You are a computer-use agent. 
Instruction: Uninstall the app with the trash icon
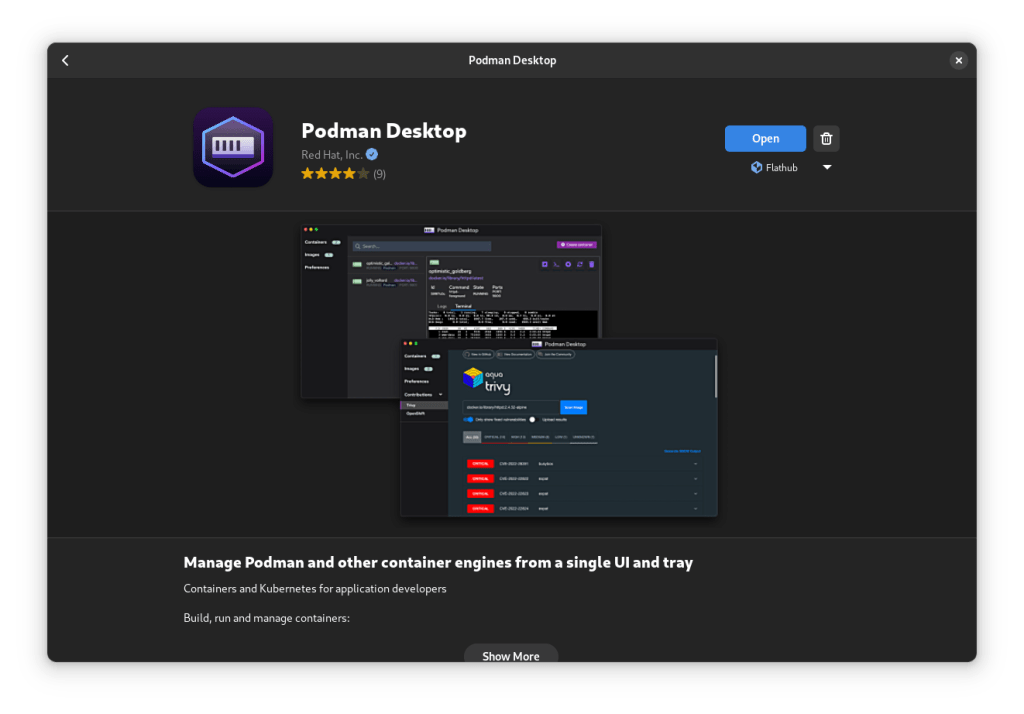click(825, 139)
